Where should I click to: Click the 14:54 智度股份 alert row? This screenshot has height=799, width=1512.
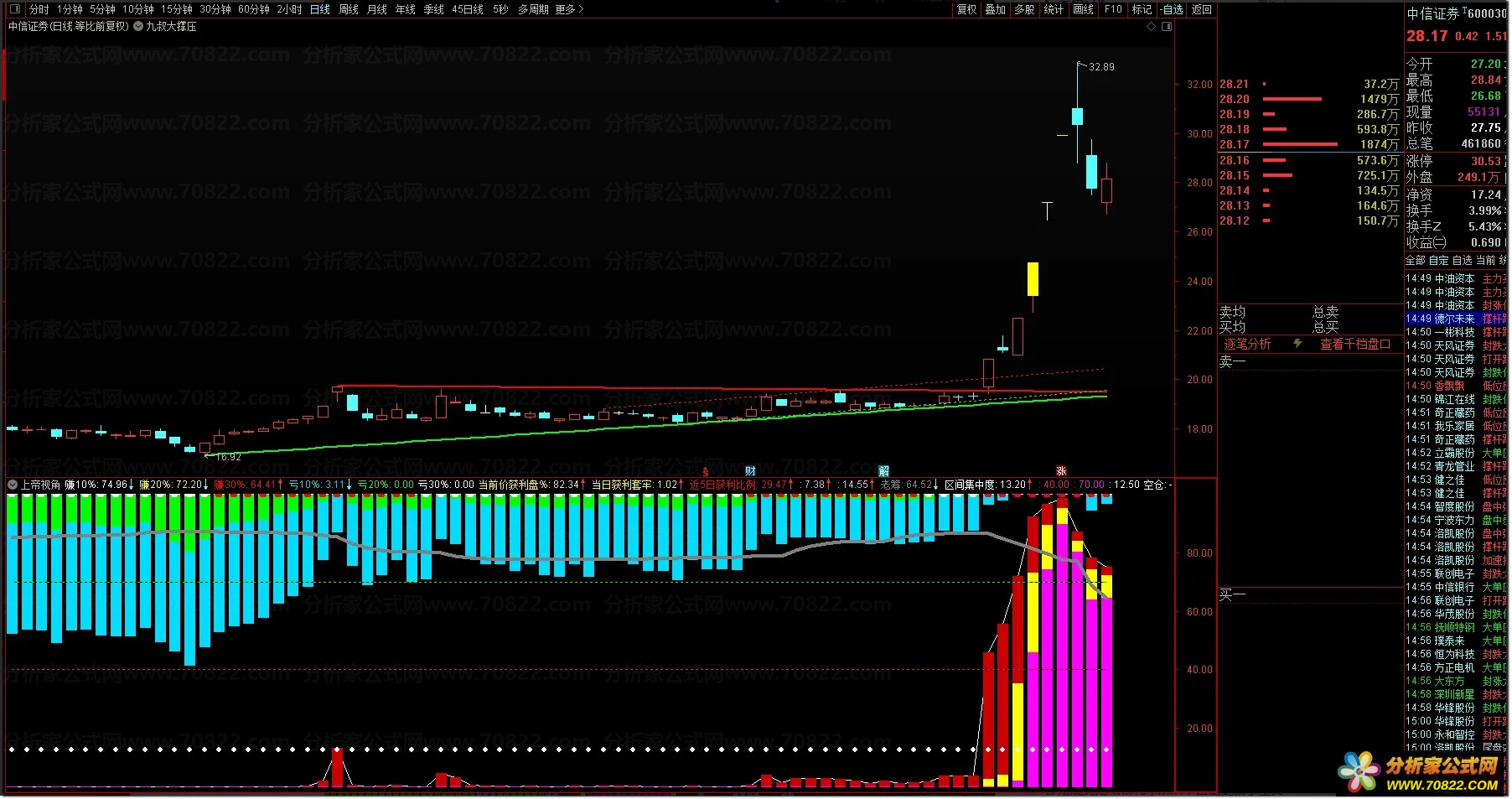click(x=1456, y=506)
